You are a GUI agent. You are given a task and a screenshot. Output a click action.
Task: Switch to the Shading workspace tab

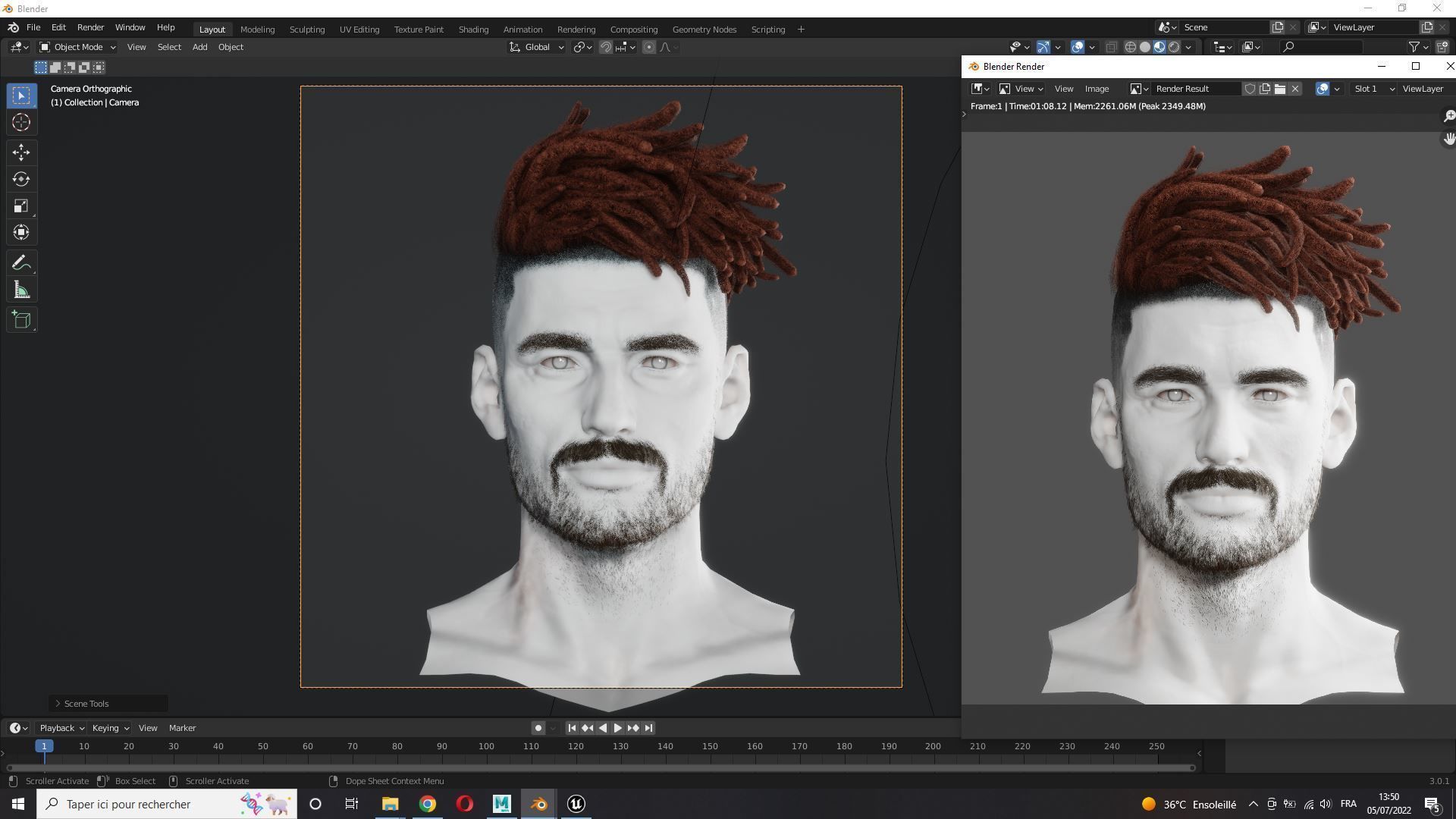(x=473, y=30)
